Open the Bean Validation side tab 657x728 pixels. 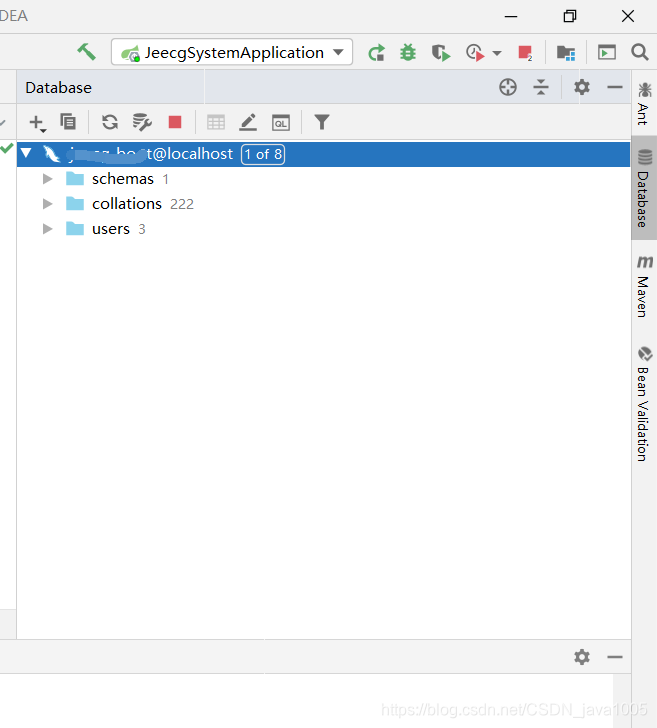(644, 404)
